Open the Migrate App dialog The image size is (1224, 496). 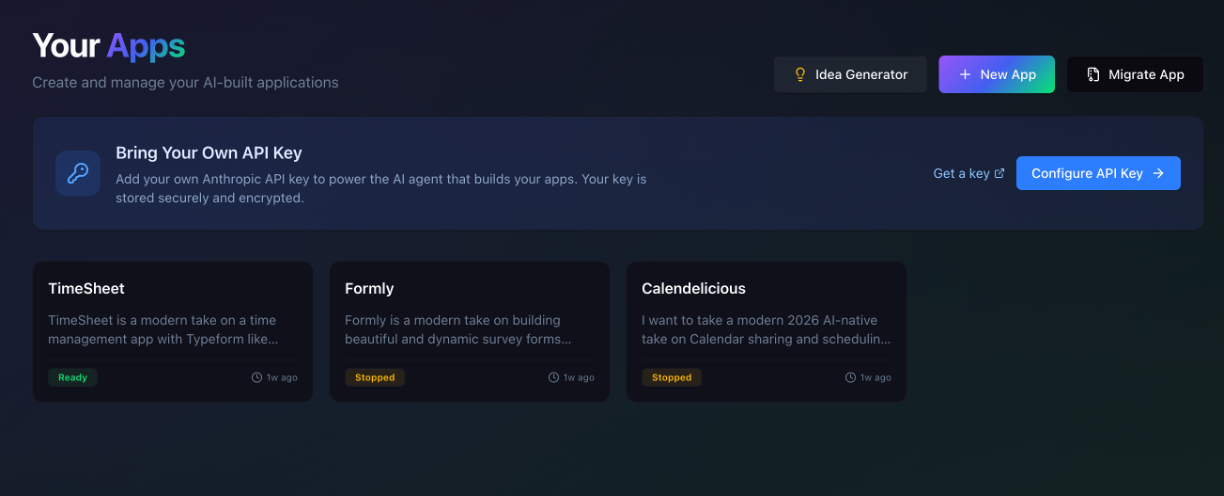pos(1135,75)
